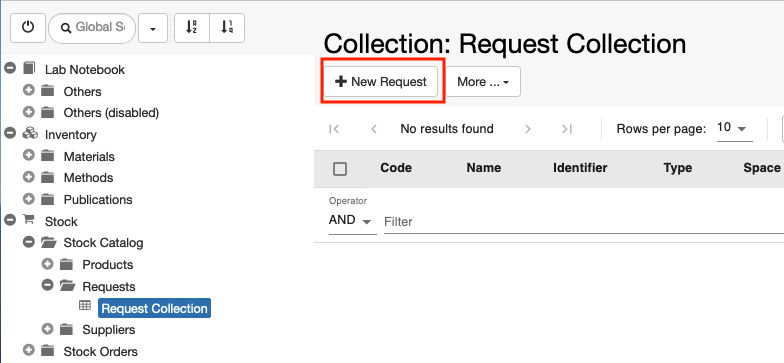Screen dimensions: 784x363
Task: Go to the first results page
Action: 334,129
